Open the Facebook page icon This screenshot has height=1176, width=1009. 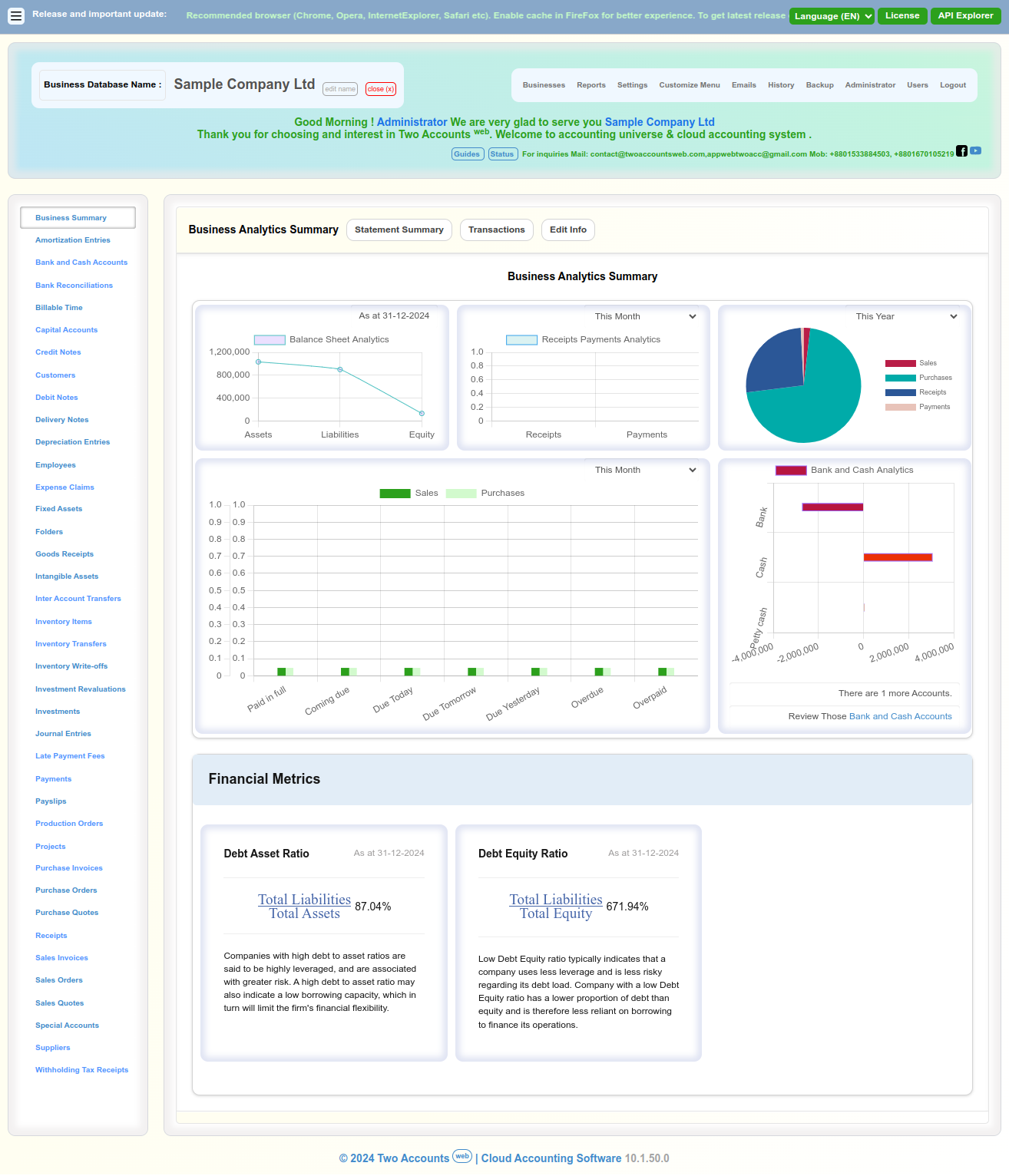(x=961, y=152)
